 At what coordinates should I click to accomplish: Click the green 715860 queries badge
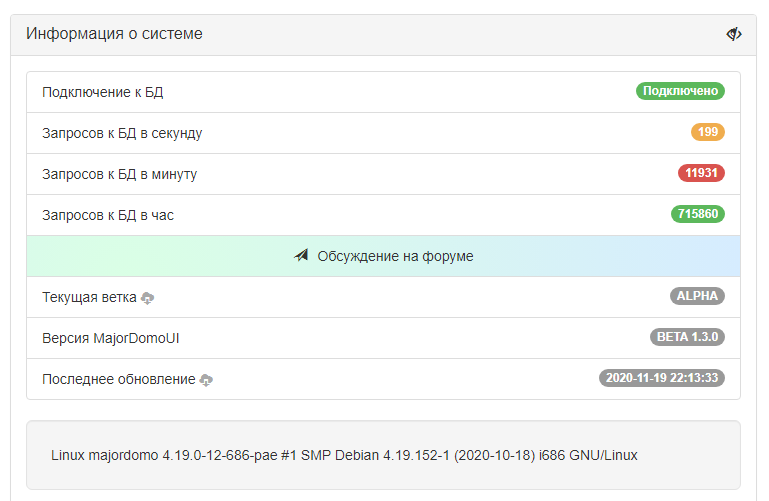[x=698, y=214]
